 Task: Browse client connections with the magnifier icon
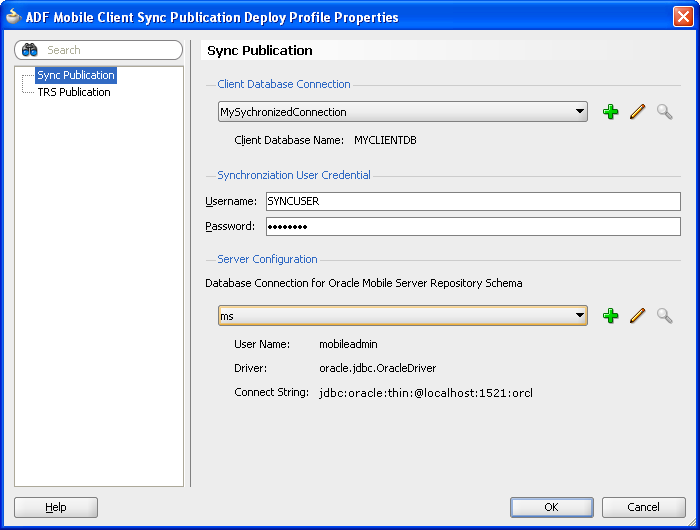click(x=664, y=112)
